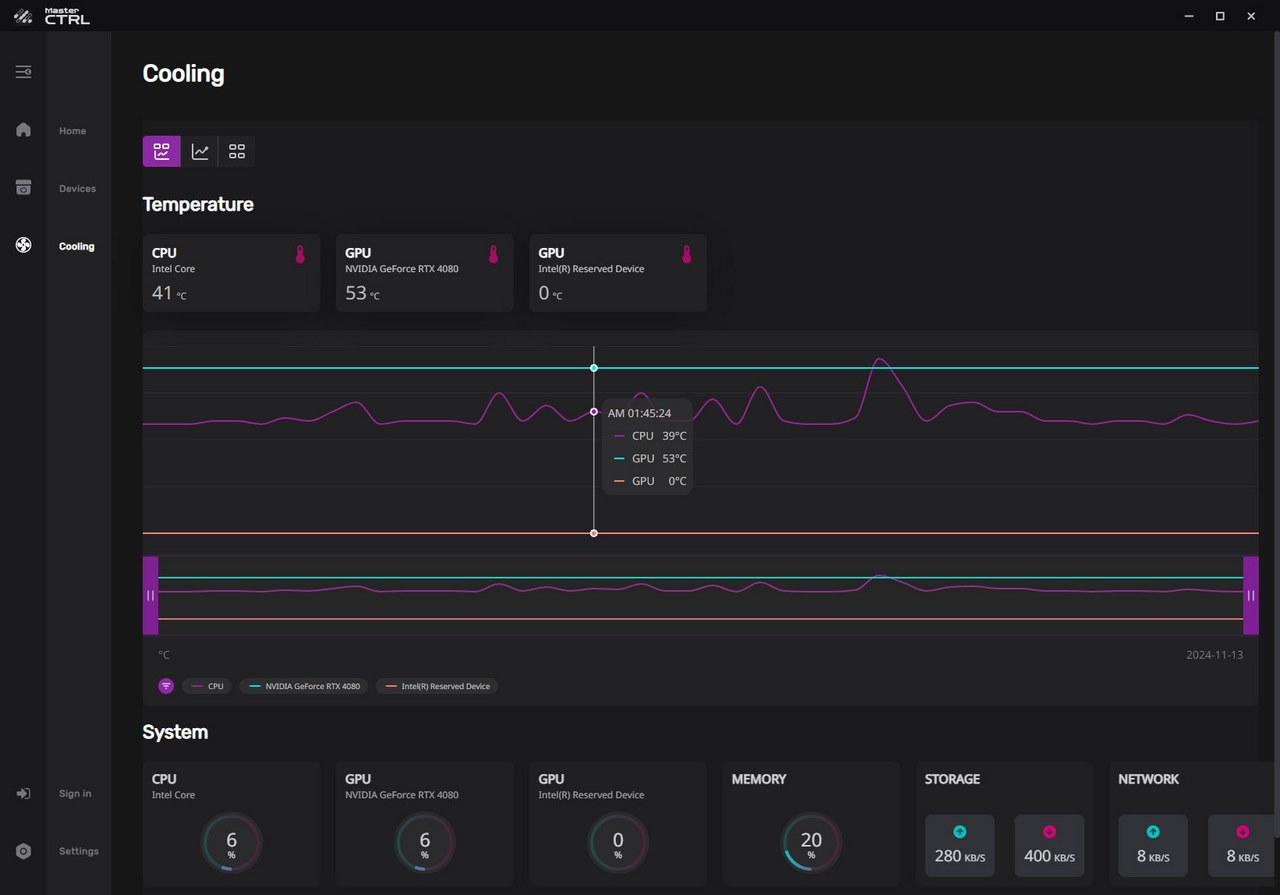Open the Home menu item
The height and width of the screenshot is (895, 1280).
[73, 131]
